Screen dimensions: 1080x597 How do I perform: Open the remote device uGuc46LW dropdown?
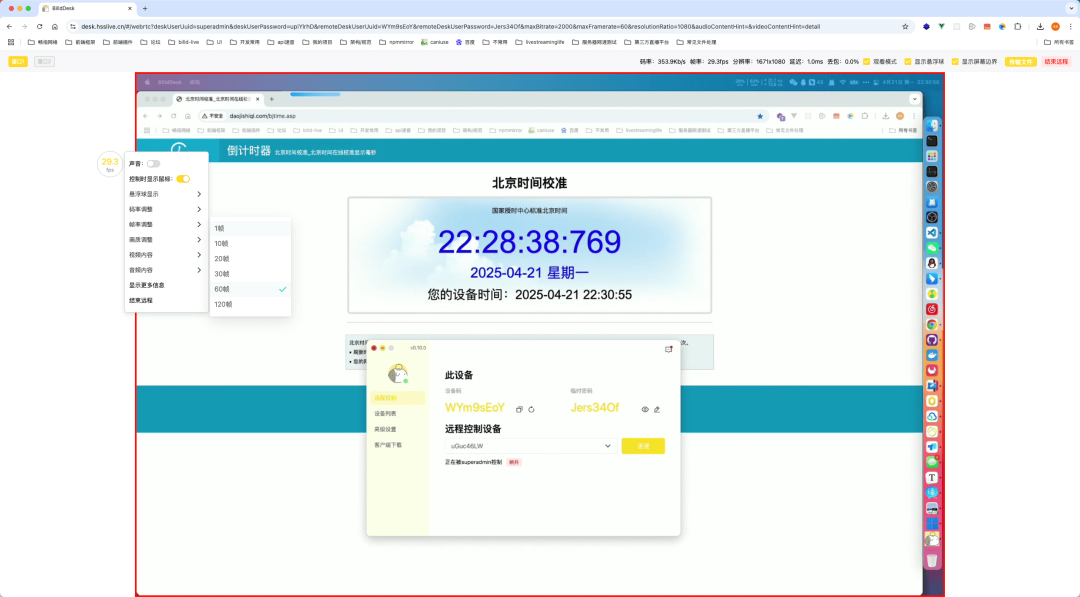tap(530, 446)
